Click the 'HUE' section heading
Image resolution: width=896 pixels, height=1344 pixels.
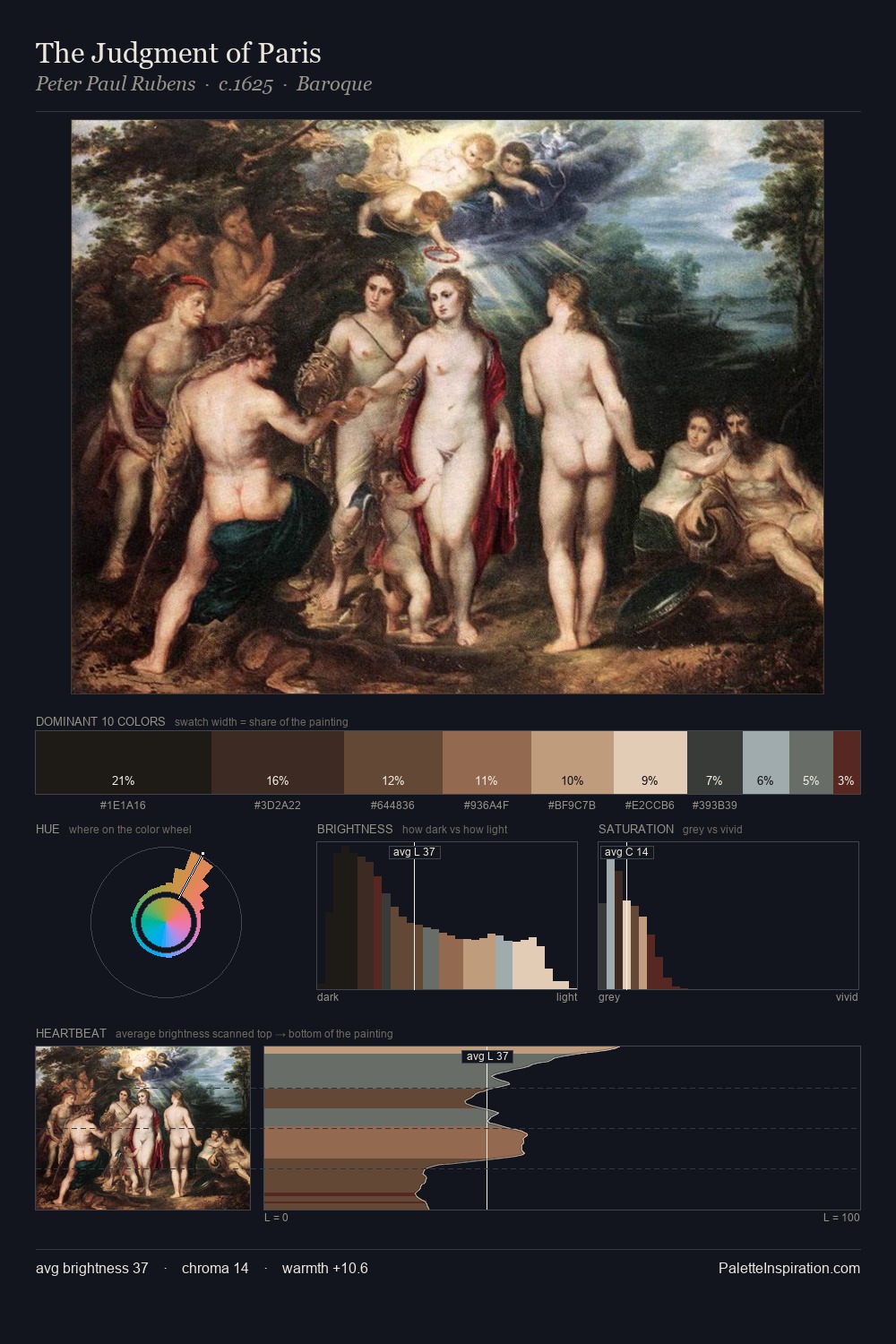coord(47,829)
